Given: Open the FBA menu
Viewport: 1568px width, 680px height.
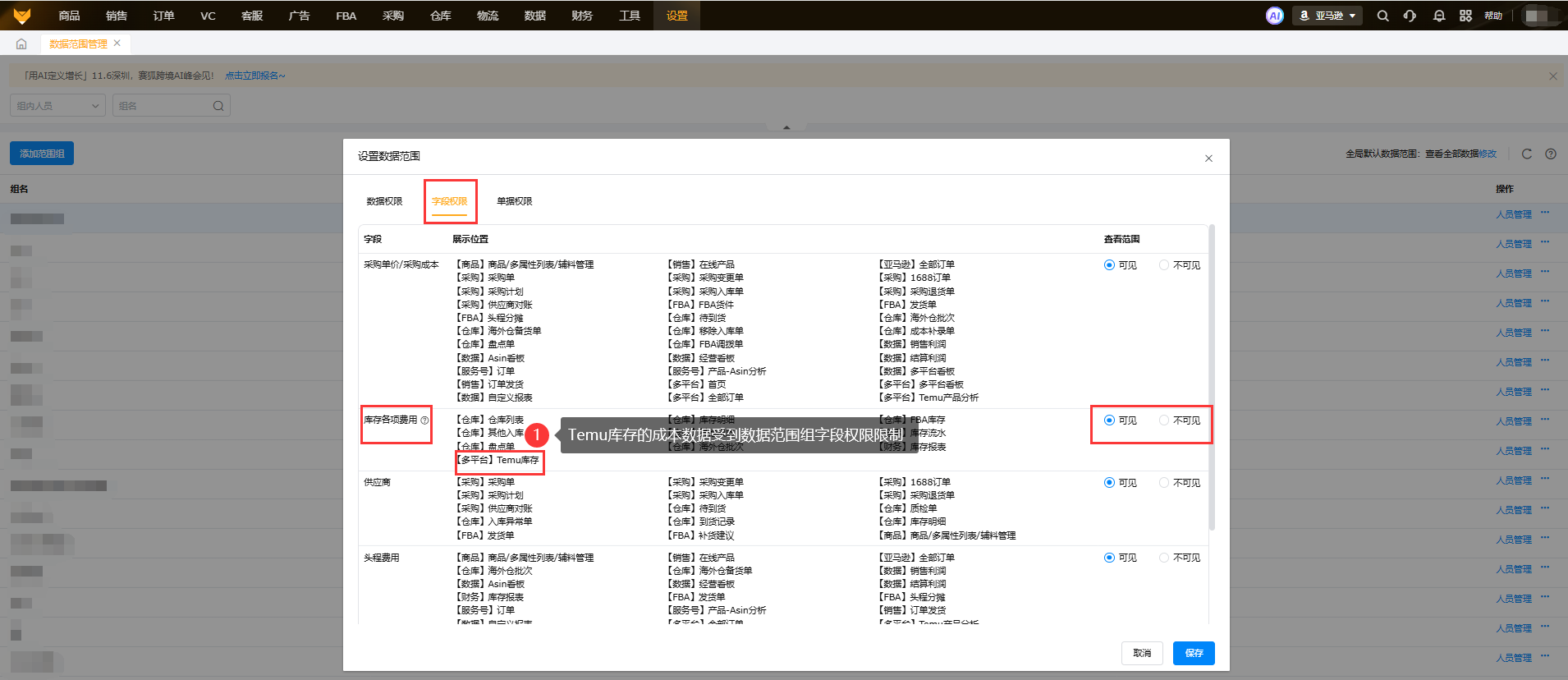Looking at the screenshot, I should [346, 16].
